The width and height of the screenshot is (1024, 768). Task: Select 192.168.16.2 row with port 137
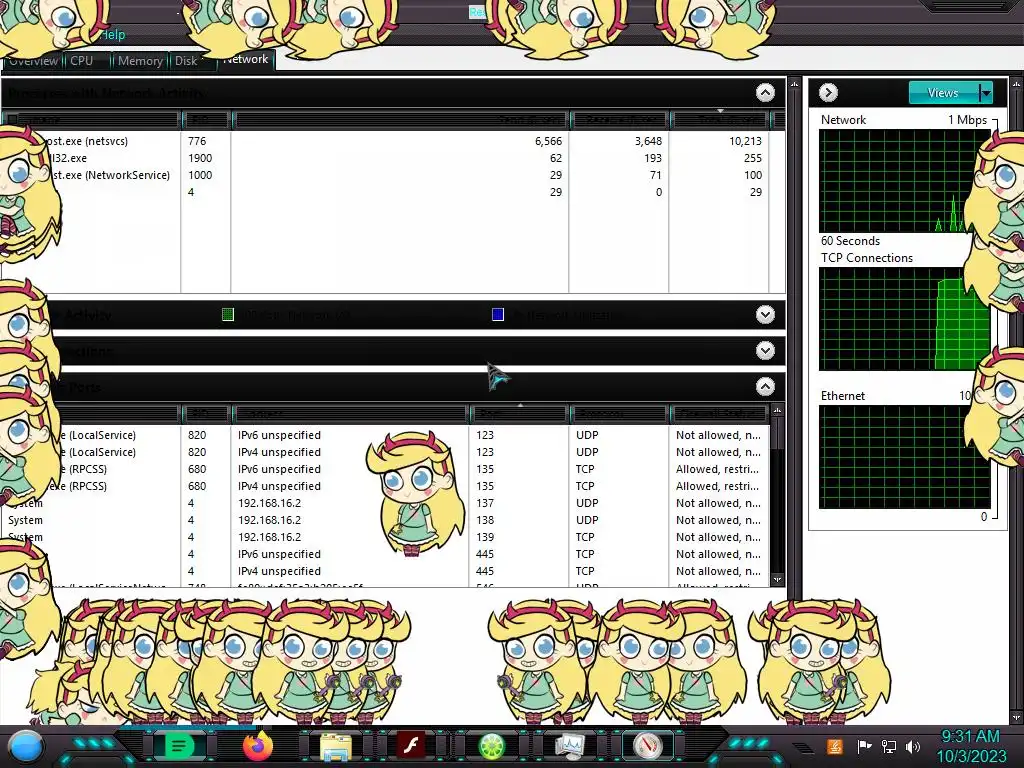(385, 503)
